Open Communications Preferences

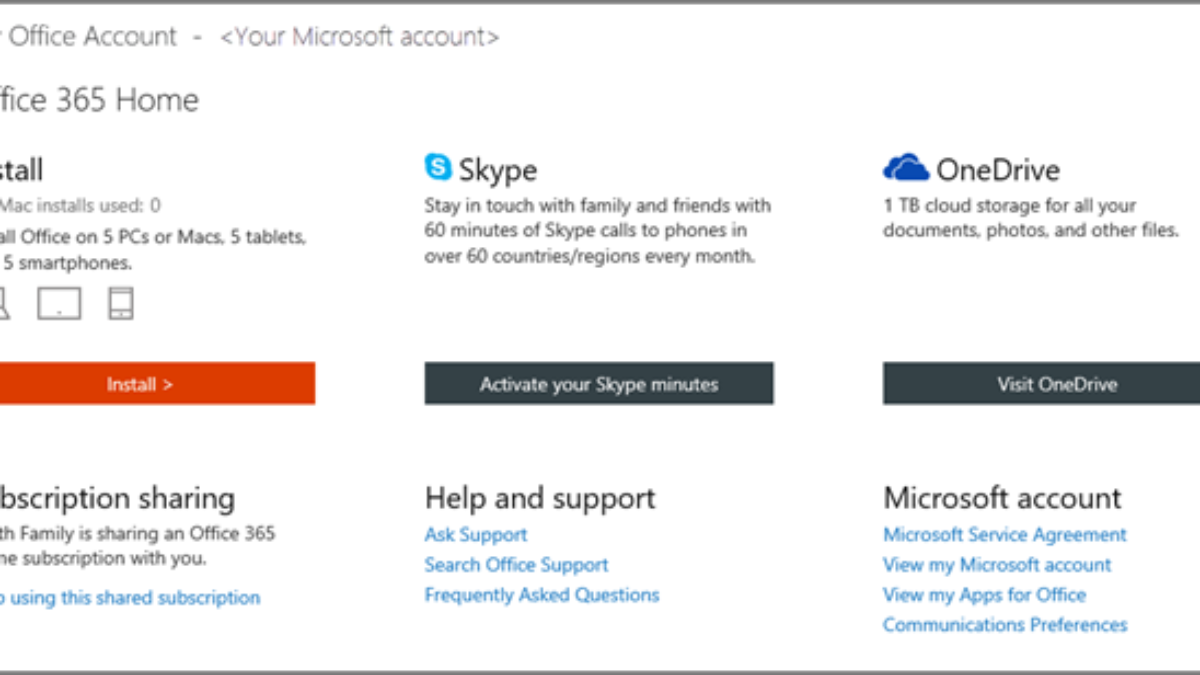click(x=1004, y=625)
